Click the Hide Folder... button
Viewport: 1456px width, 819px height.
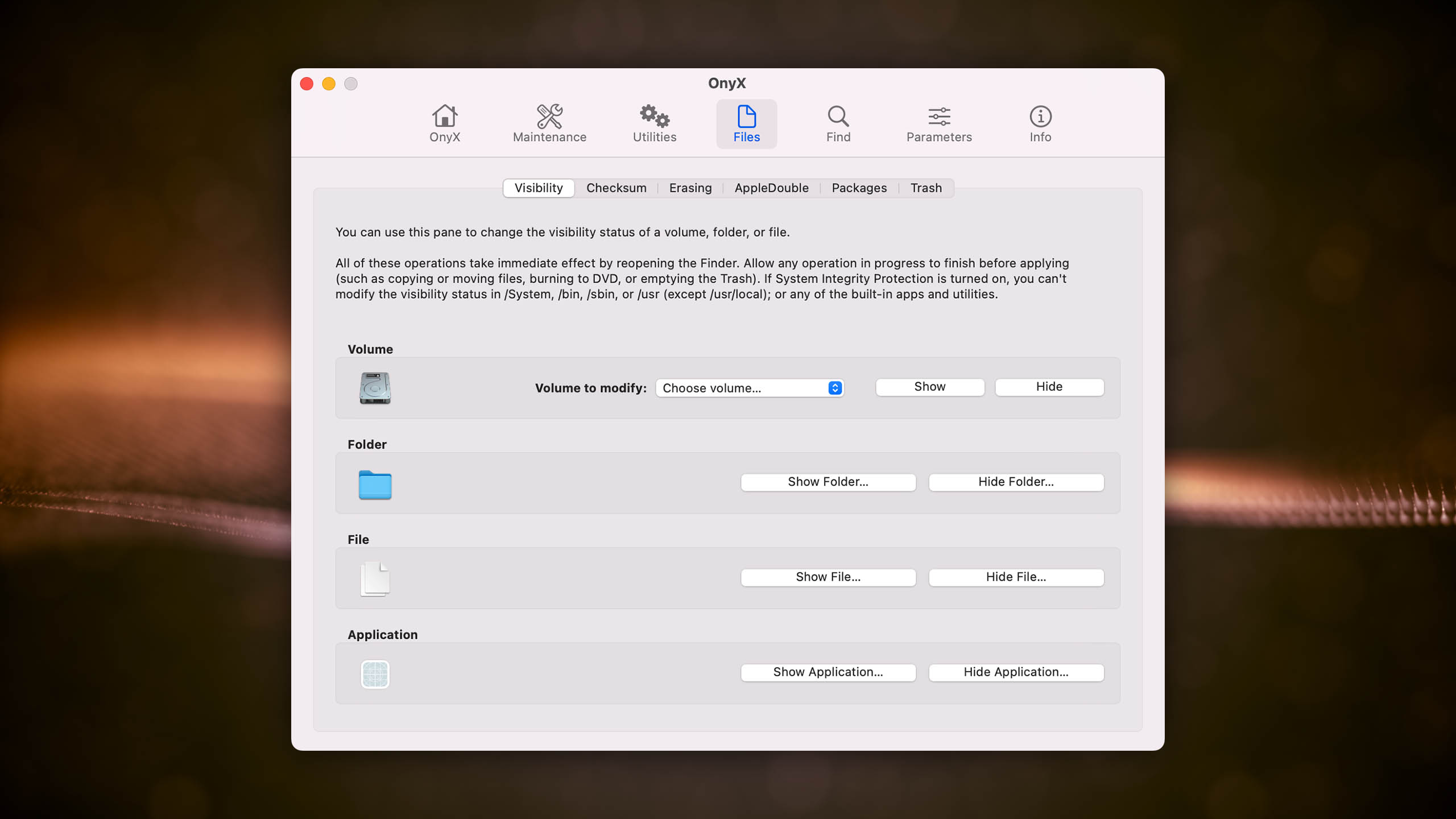(1016, 482)
